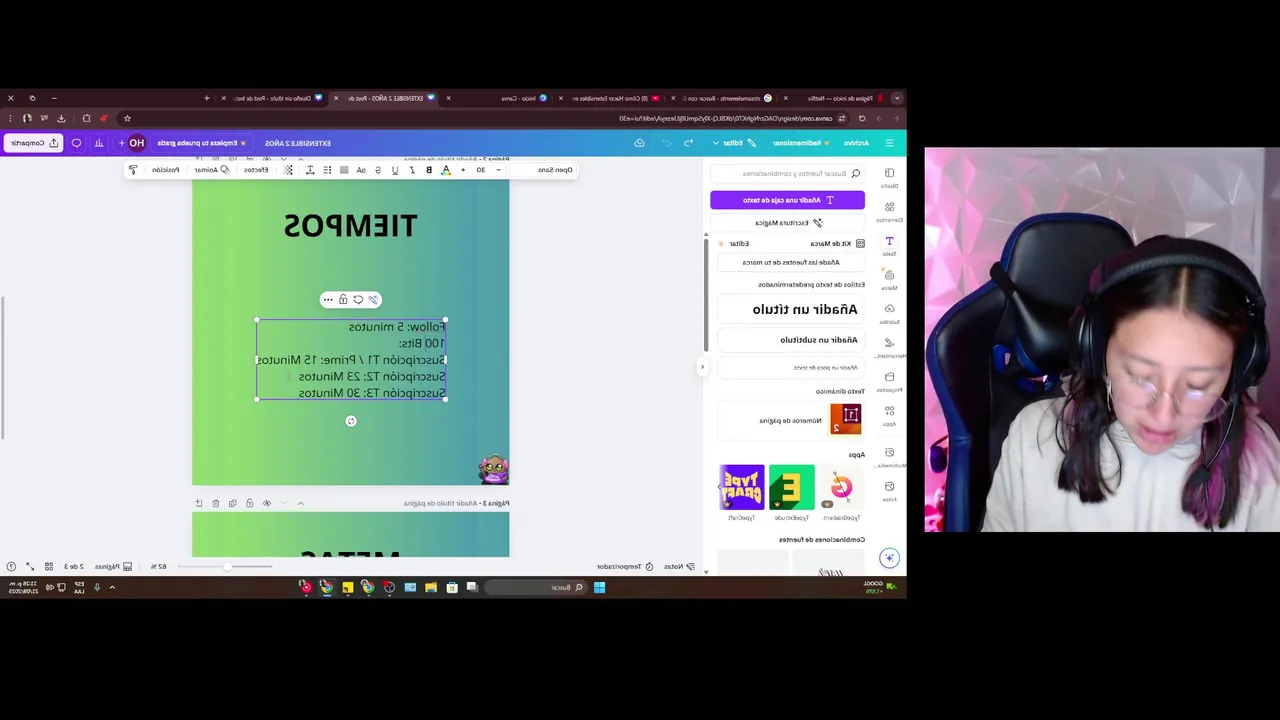The image size is (1280, 720).
Task: Open the Diseño panel in sidebar
Action: point(889,177)
